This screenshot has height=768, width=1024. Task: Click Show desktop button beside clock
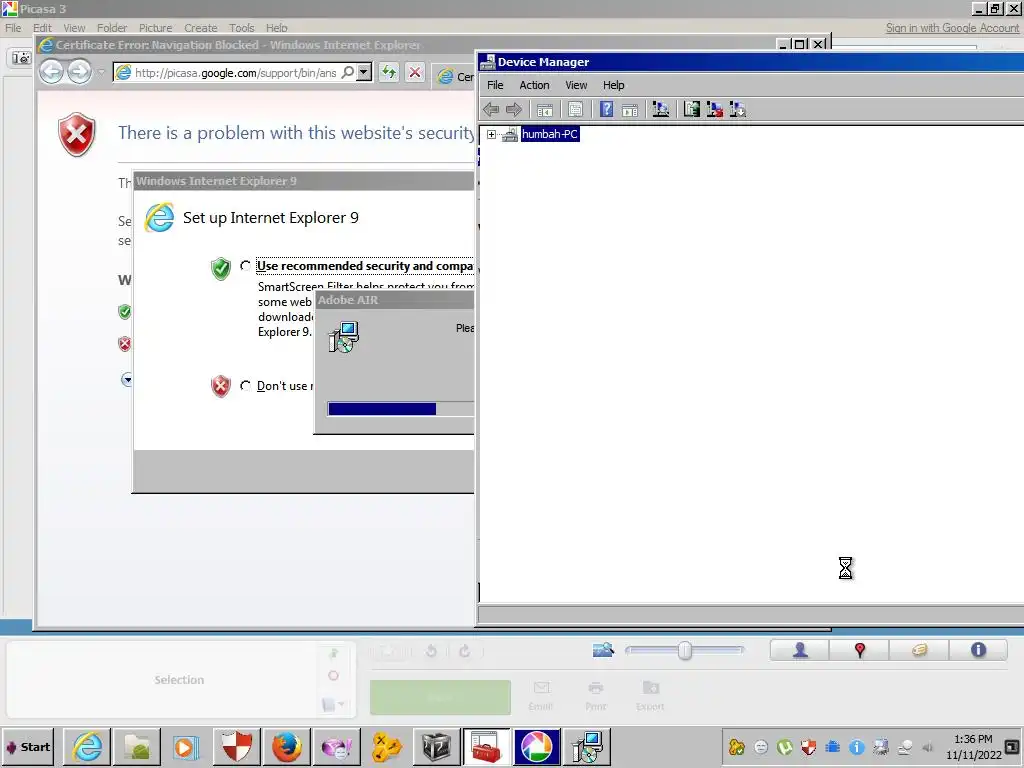coord(1012,746)
